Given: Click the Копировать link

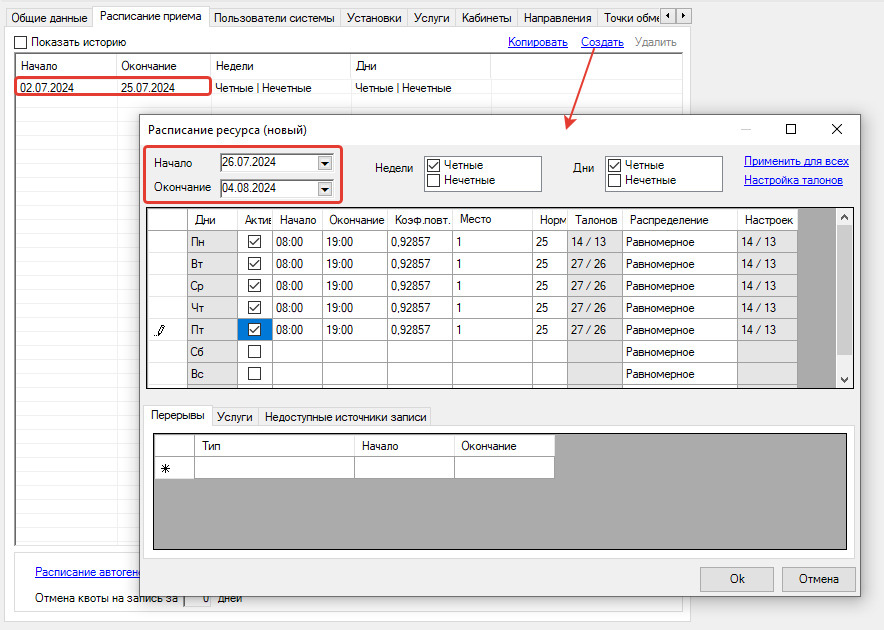Looking at the screenshot, I should 537,42.
